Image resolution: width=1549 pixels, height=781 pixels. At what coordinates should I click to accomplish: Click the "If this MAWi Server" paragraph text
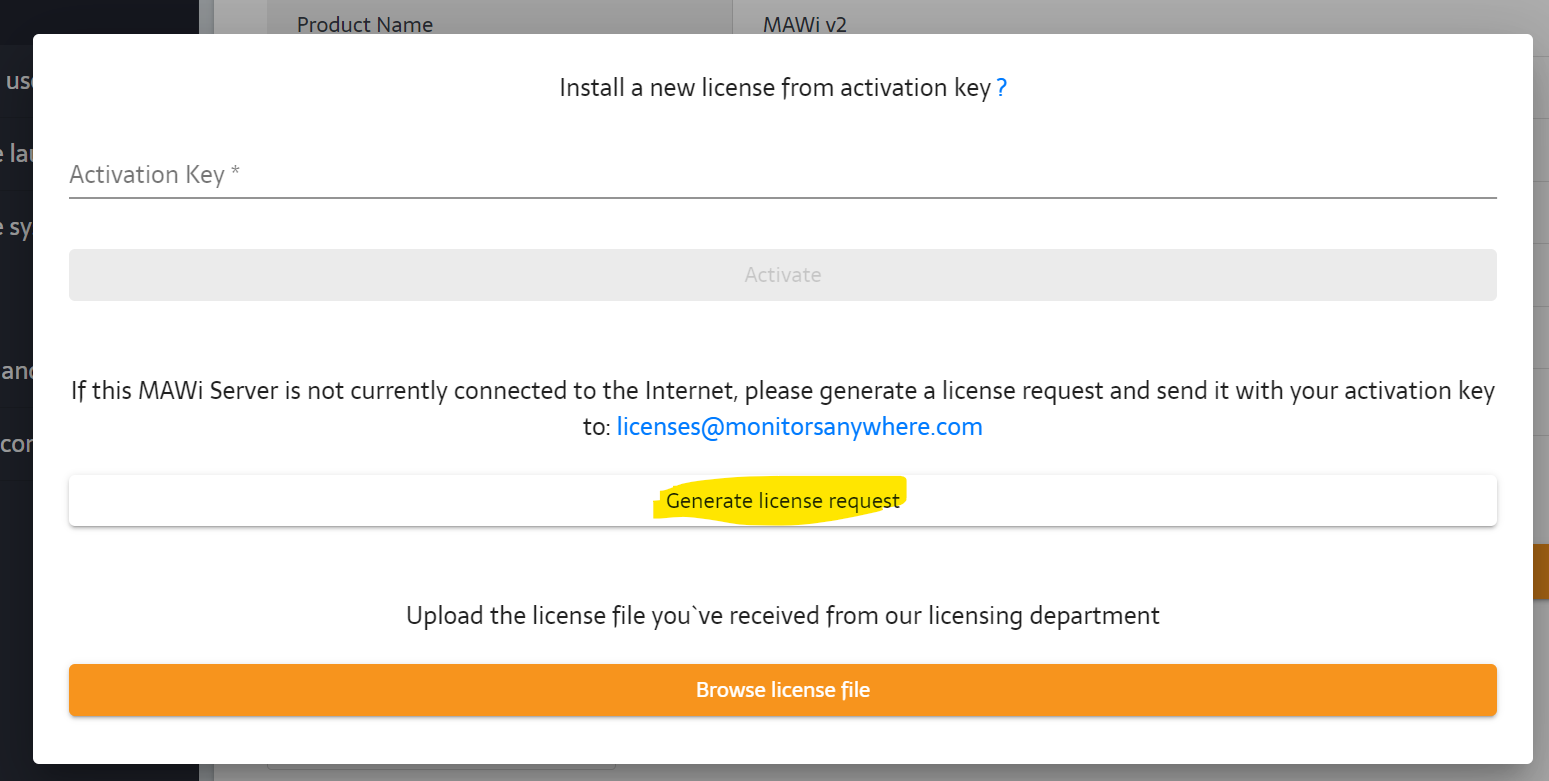click(x=782, y=390)
